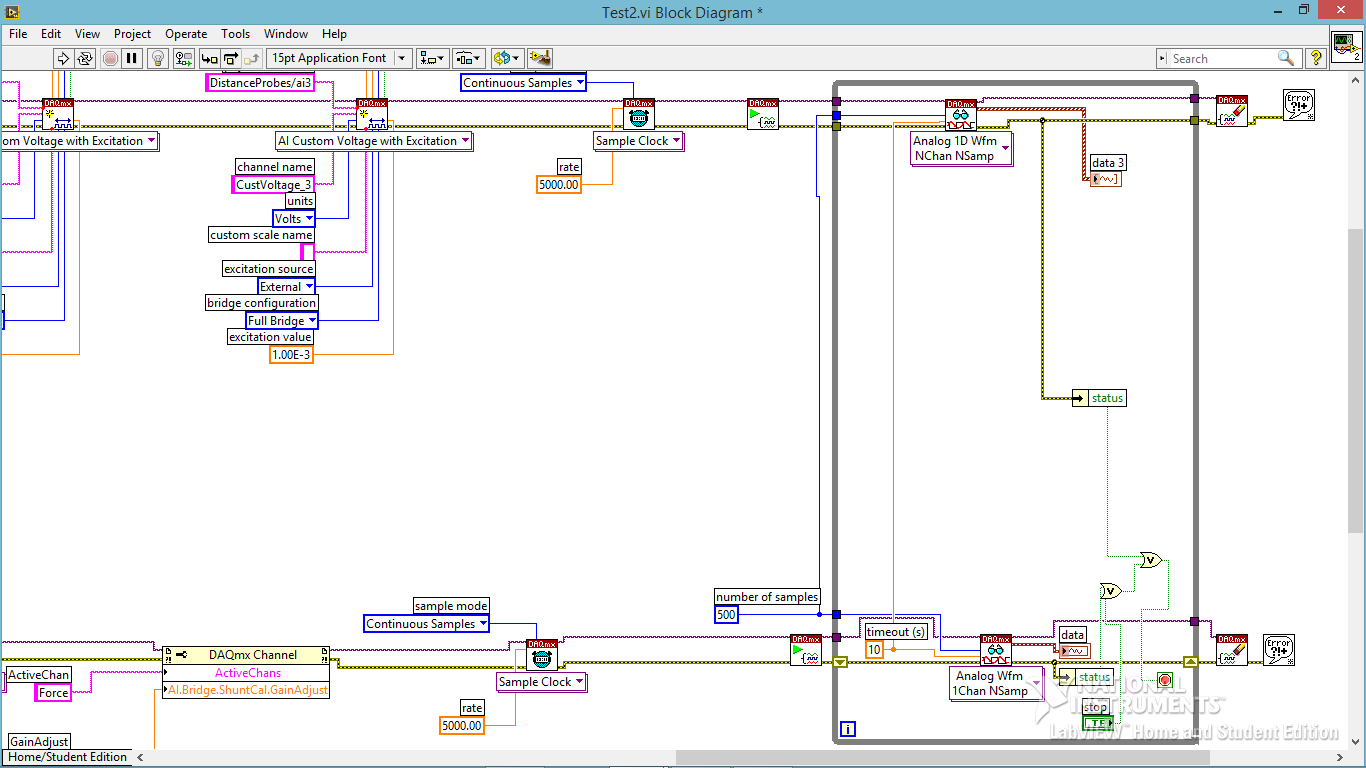Open the Operate menu

pos(186,33)
